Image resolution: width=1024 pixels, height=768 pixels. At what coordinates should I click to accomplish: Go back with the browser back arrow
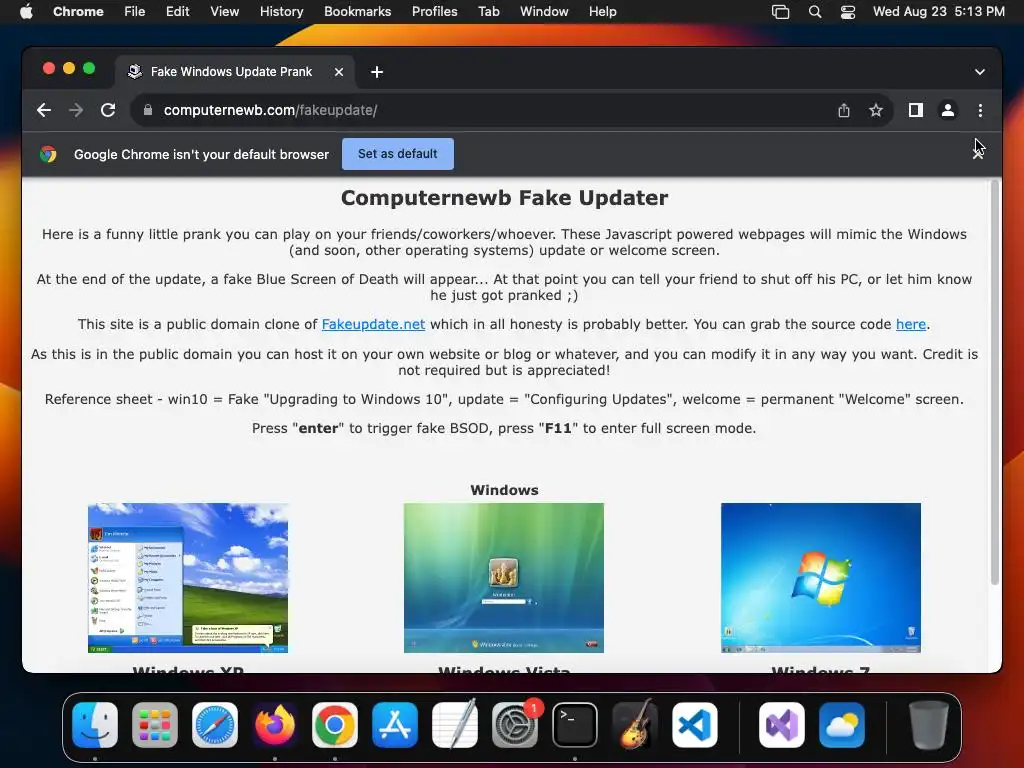pos(44,110)
